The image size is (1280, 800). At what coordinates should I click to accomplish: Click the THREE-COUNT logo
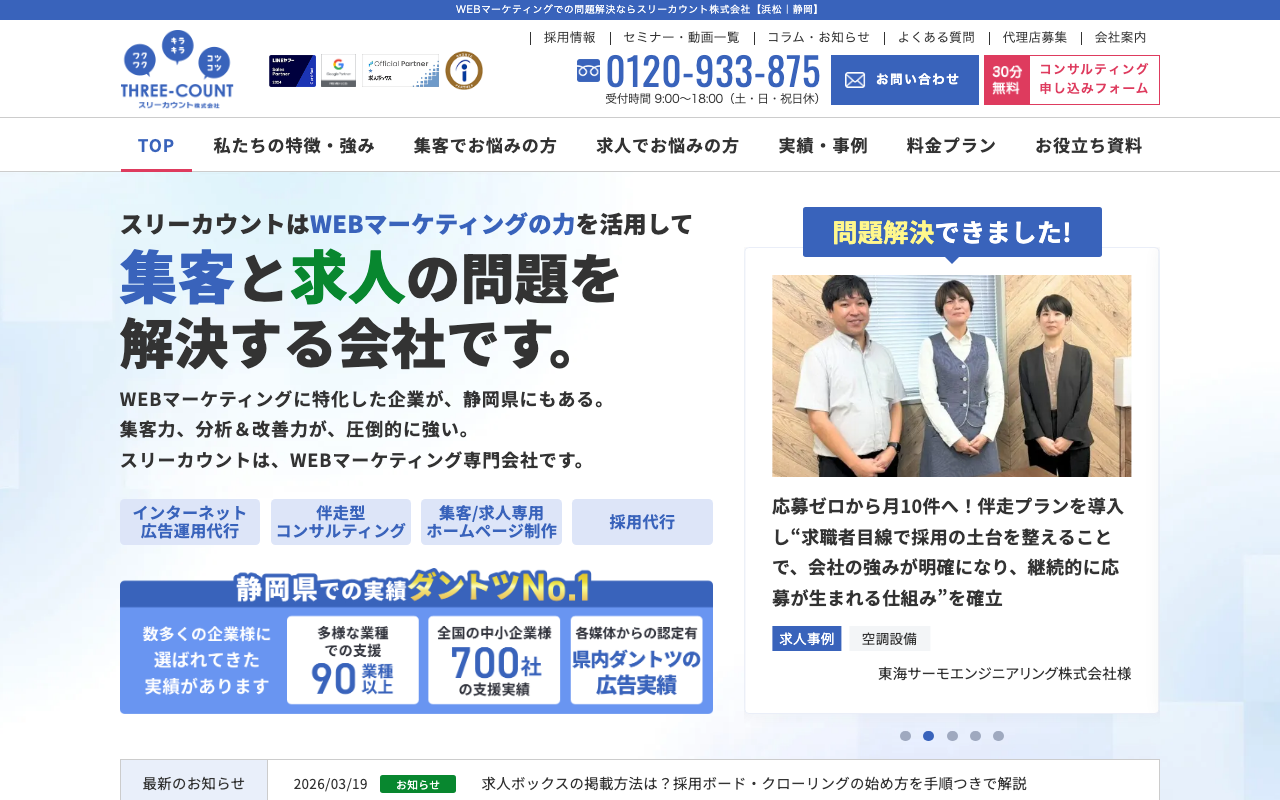[177, 70]
